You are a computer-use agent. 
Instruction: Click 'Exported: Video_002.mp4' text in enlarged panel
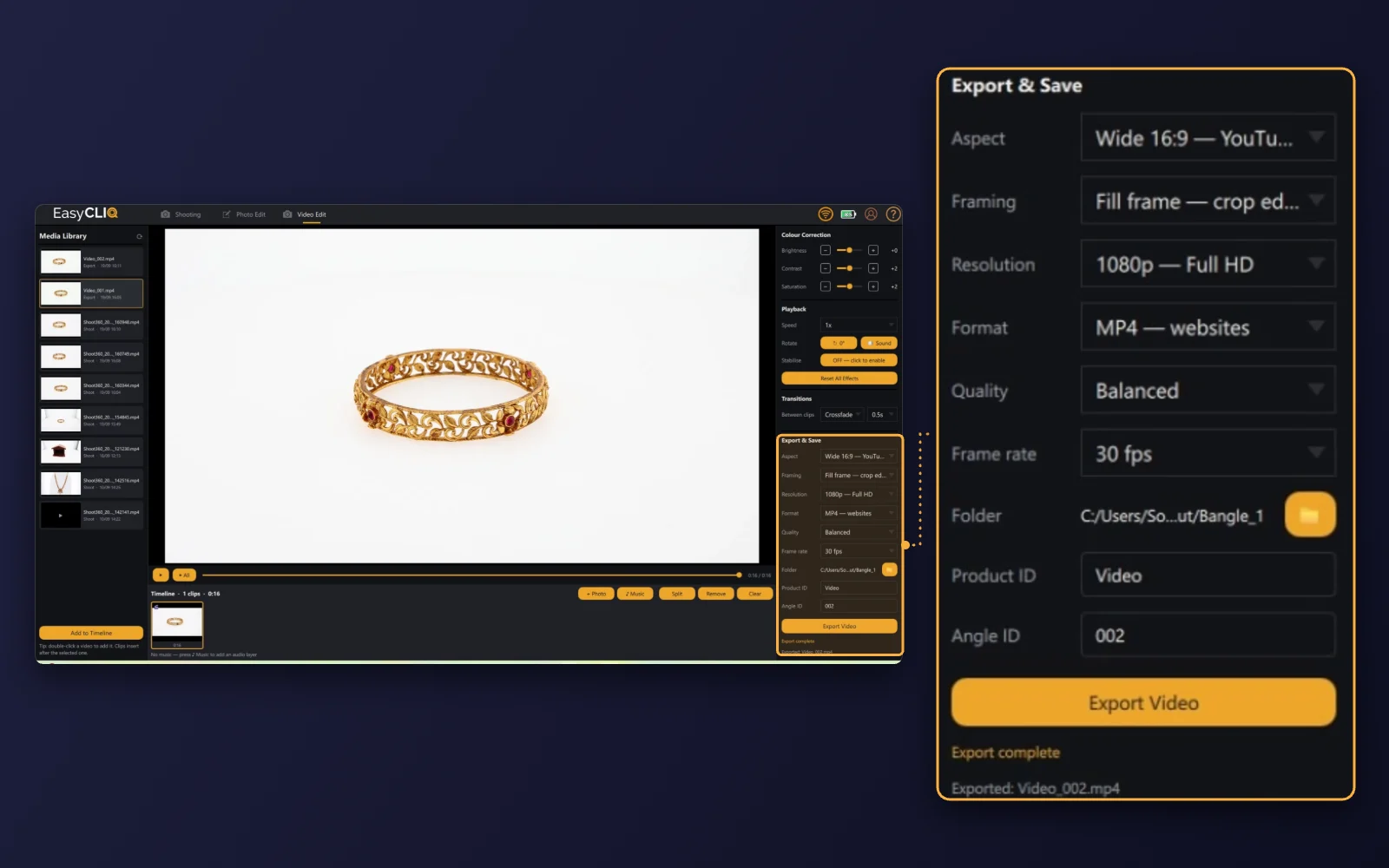1035,788
